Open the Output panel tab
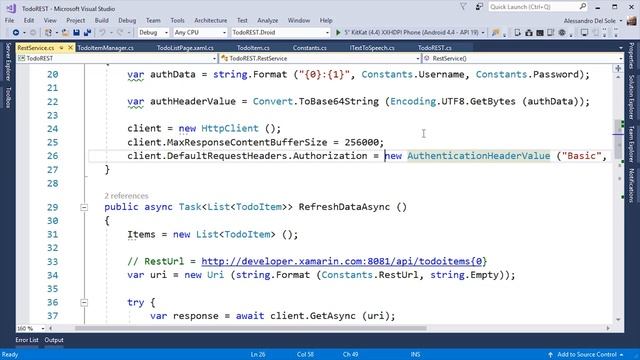The image size is (640, 360). (x=54, y=340)
